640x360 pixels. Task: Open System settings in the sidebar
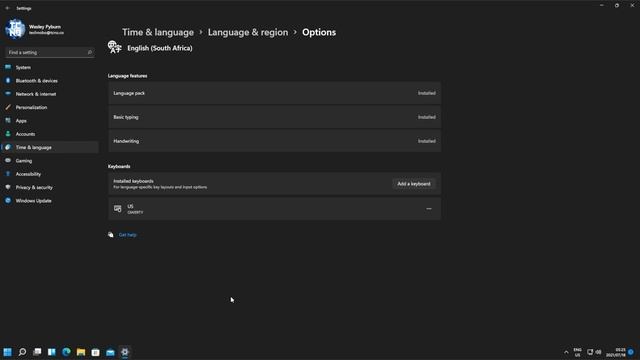50,67
